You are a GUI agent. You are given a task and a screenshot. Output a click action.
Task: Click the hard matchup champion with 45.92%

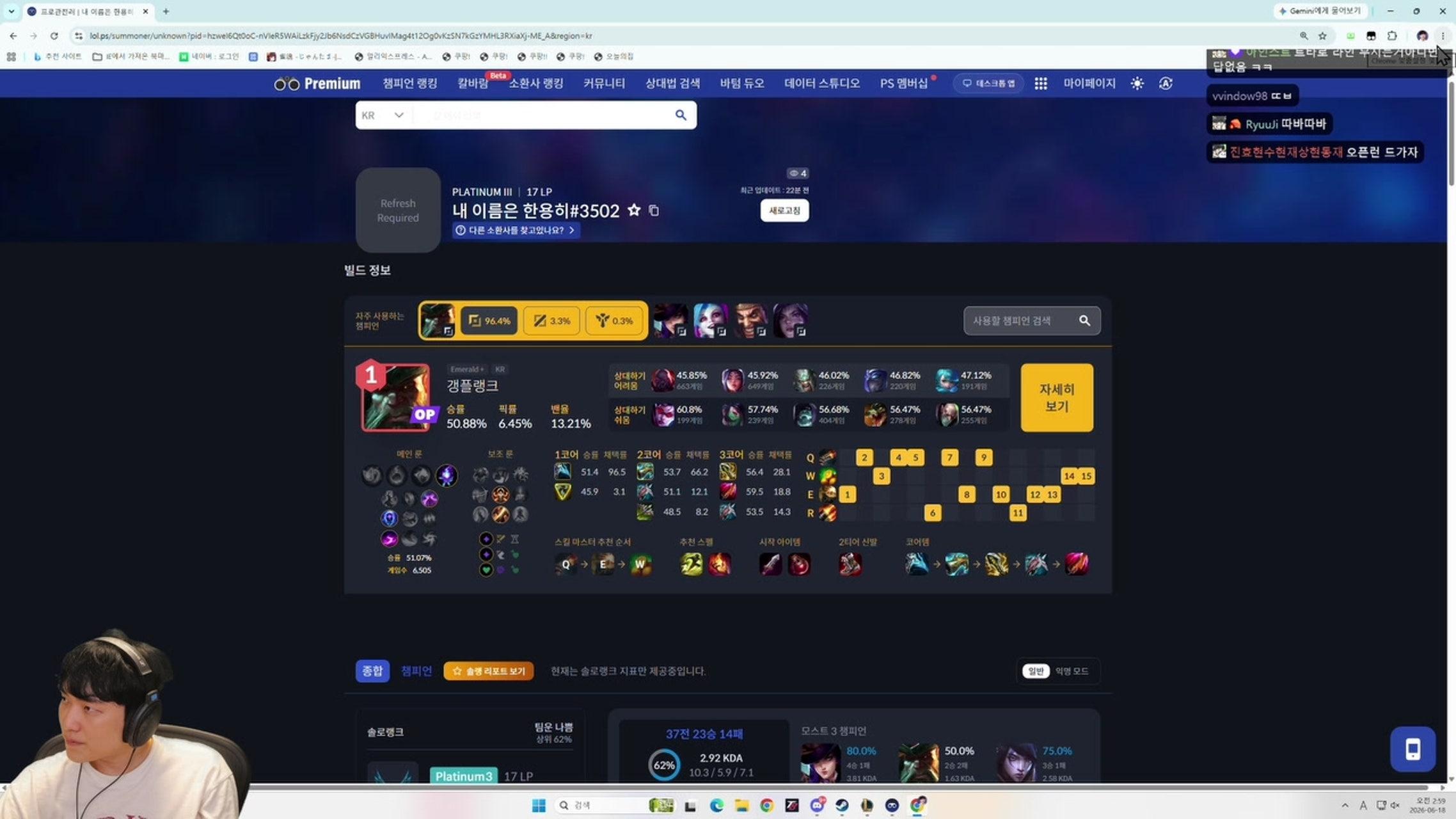coord(733,380)
